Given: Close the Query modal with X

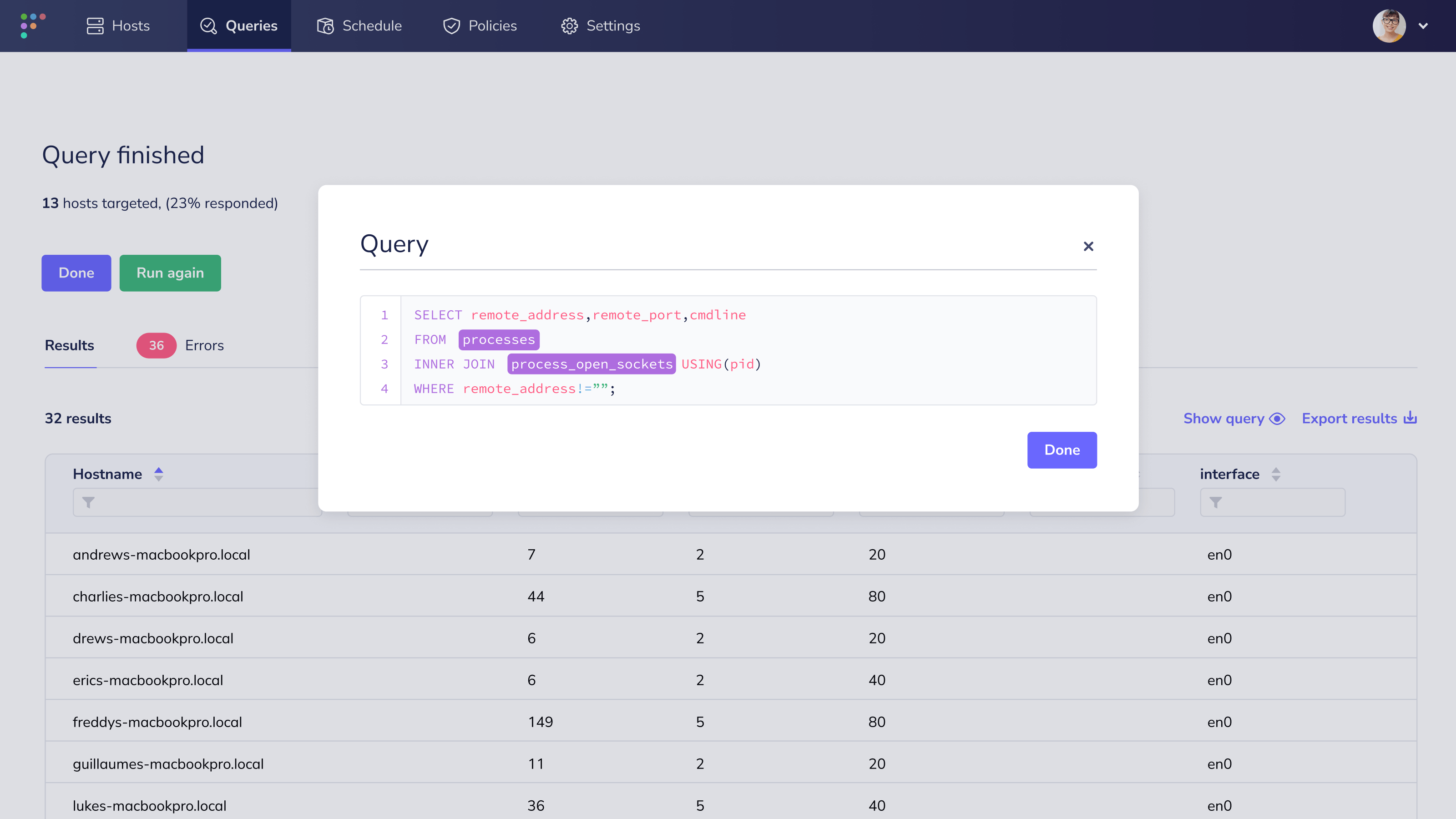Looking at the screenshot, I should pos(1088,247).
